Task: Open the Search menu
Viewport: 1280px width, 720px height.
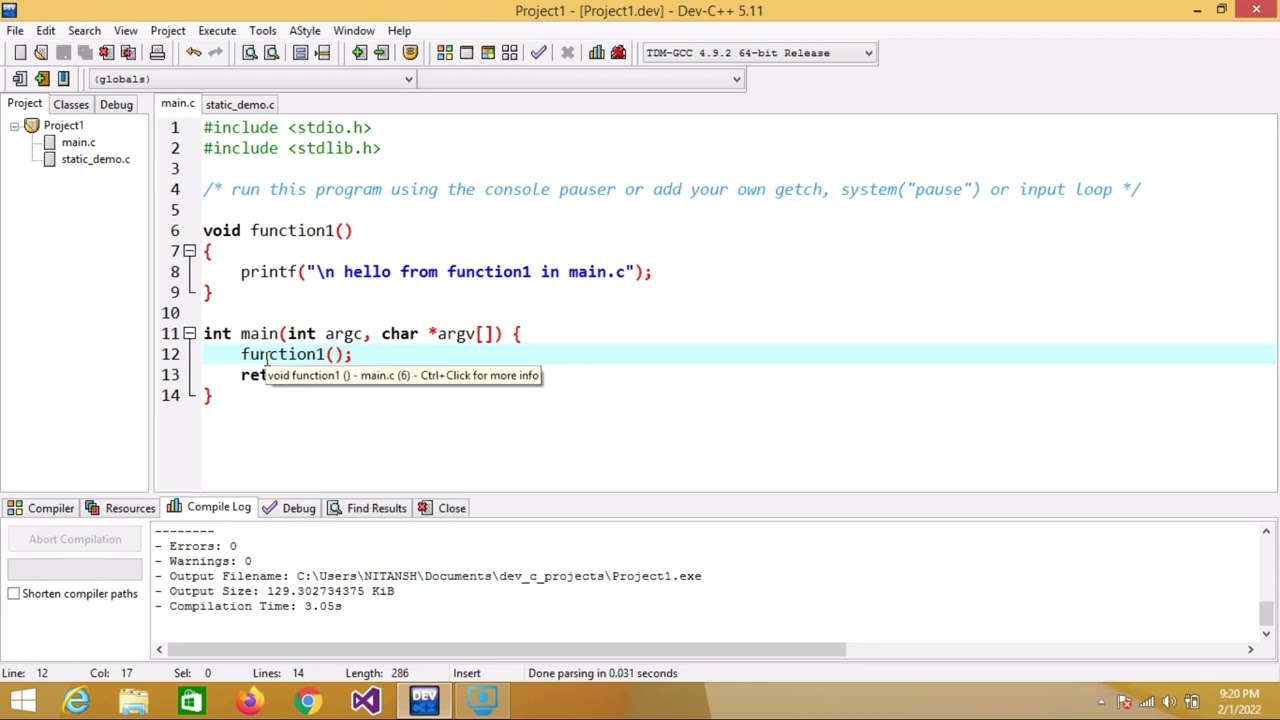Action: [84, 31]
